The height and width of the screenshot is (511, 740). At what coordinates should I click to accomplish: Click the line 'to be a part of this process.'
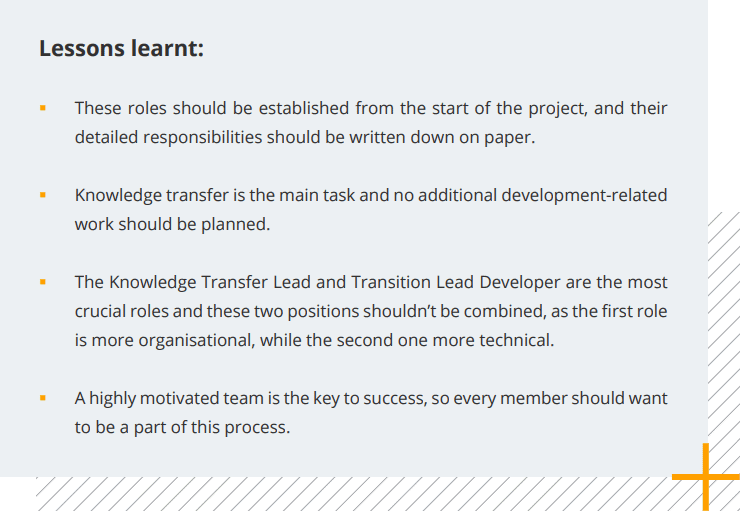(x=181, y=427)
